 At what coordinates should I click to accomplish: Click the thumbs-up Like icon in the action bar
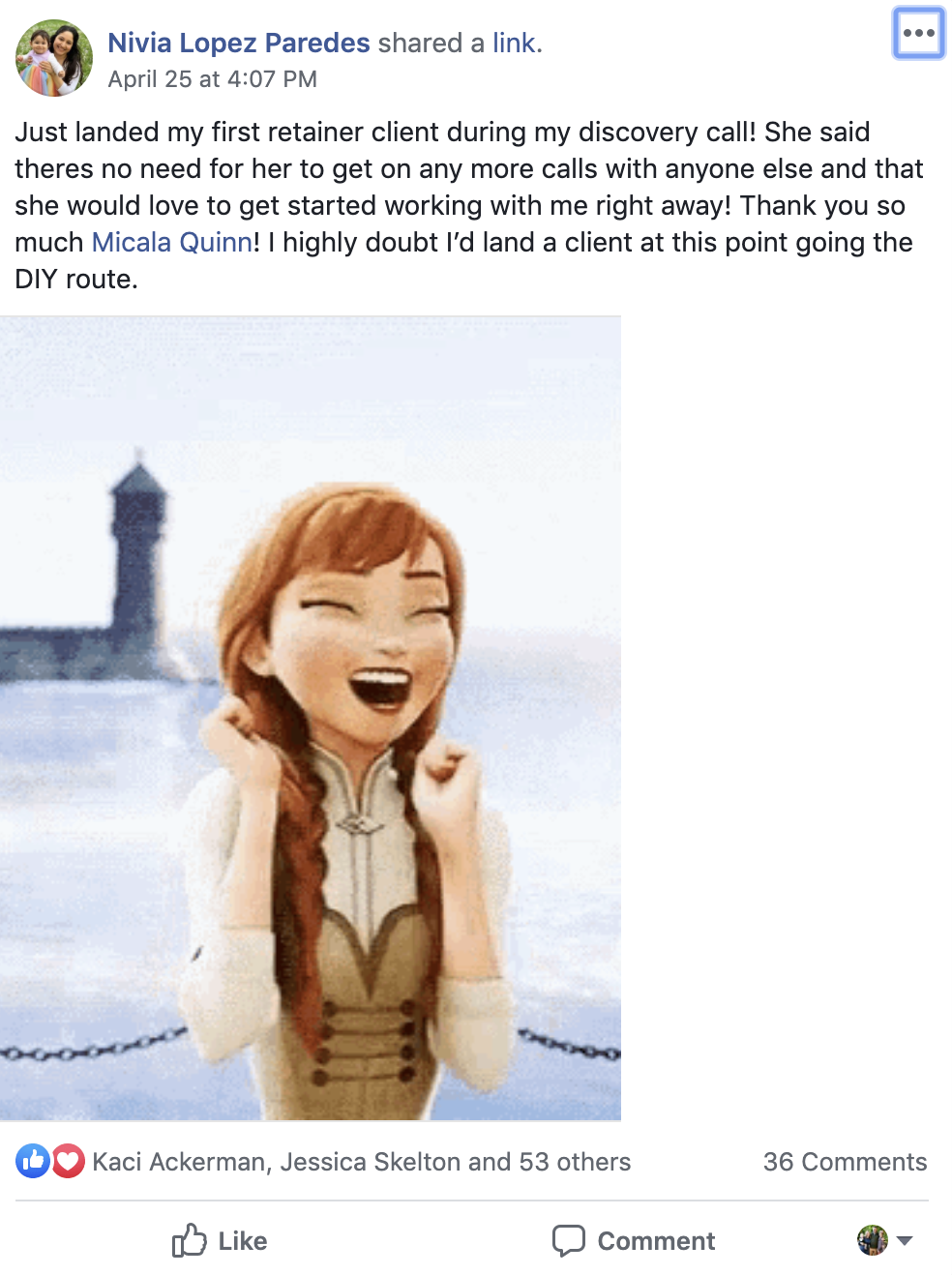190,1240
